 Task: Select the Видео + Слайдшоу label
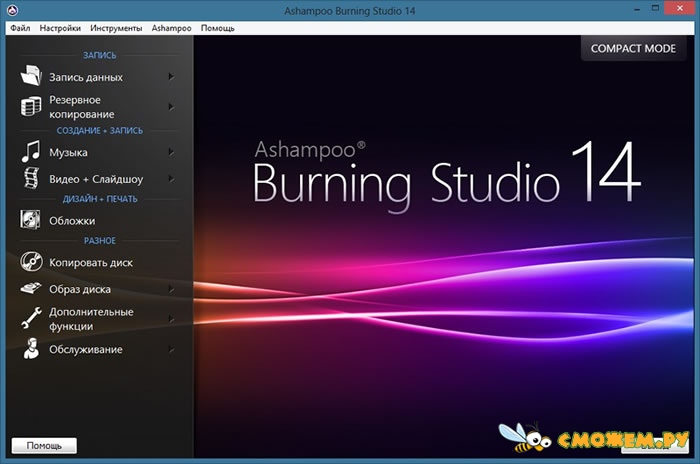[96, 179]
